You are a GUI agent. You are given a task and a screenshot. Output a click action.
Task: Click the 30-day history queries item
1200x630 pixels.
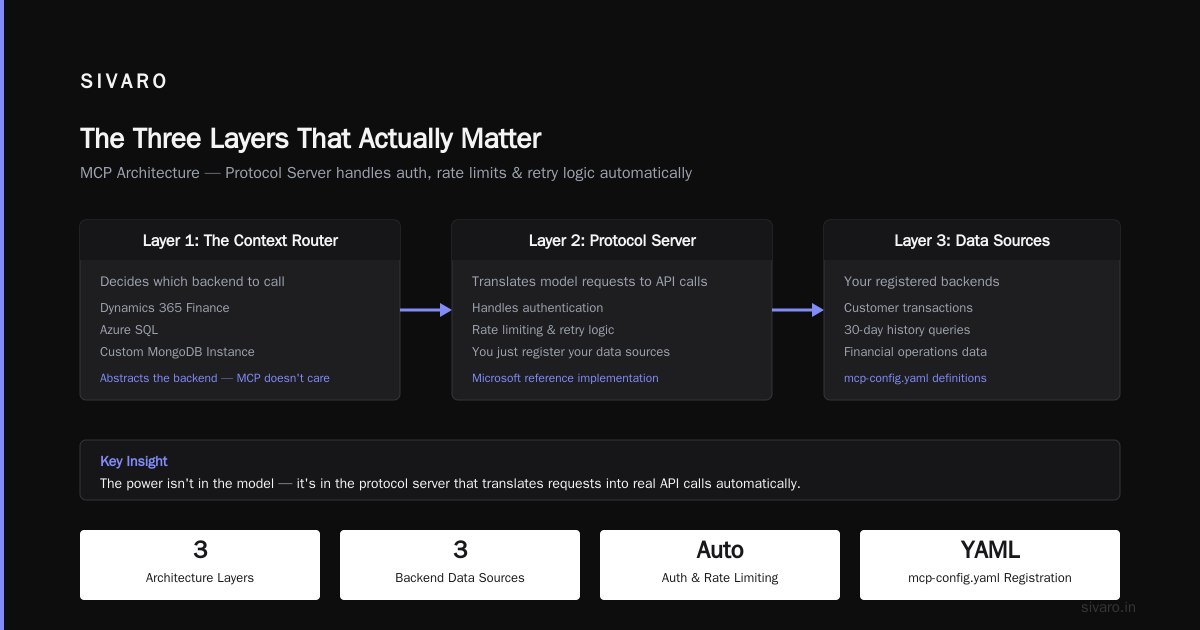tap(907, 330)
